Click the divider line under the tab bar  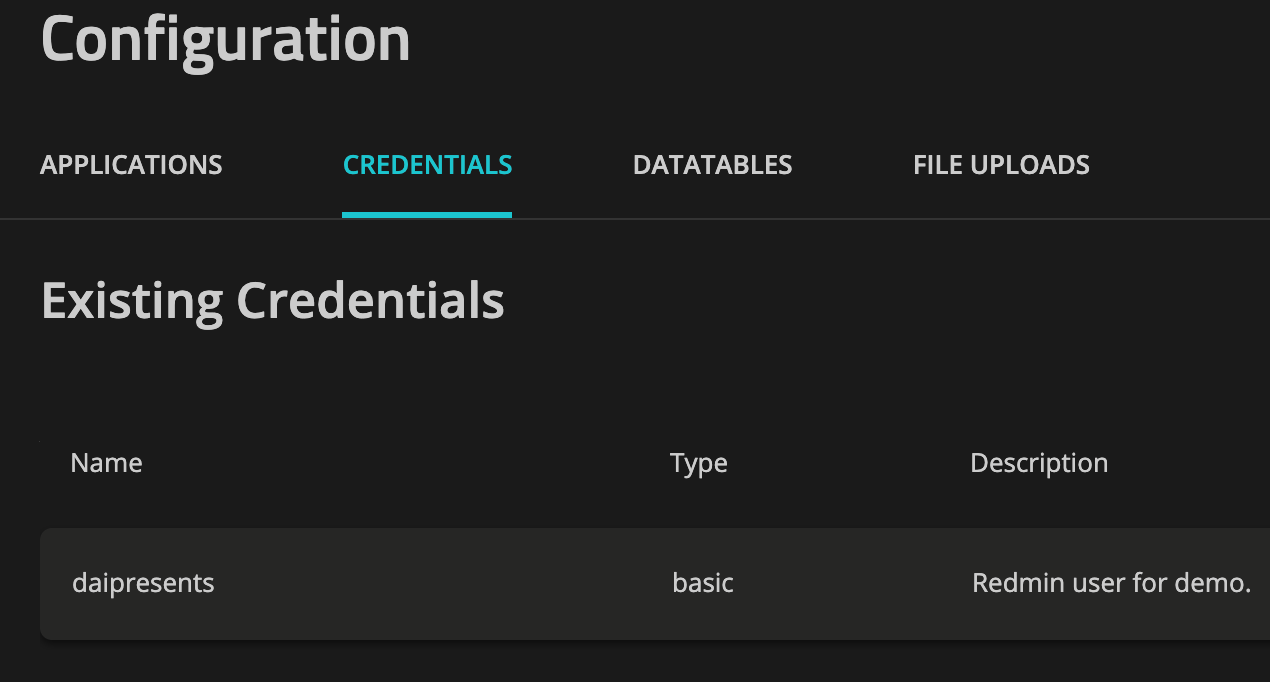click(x=800, y=218)
